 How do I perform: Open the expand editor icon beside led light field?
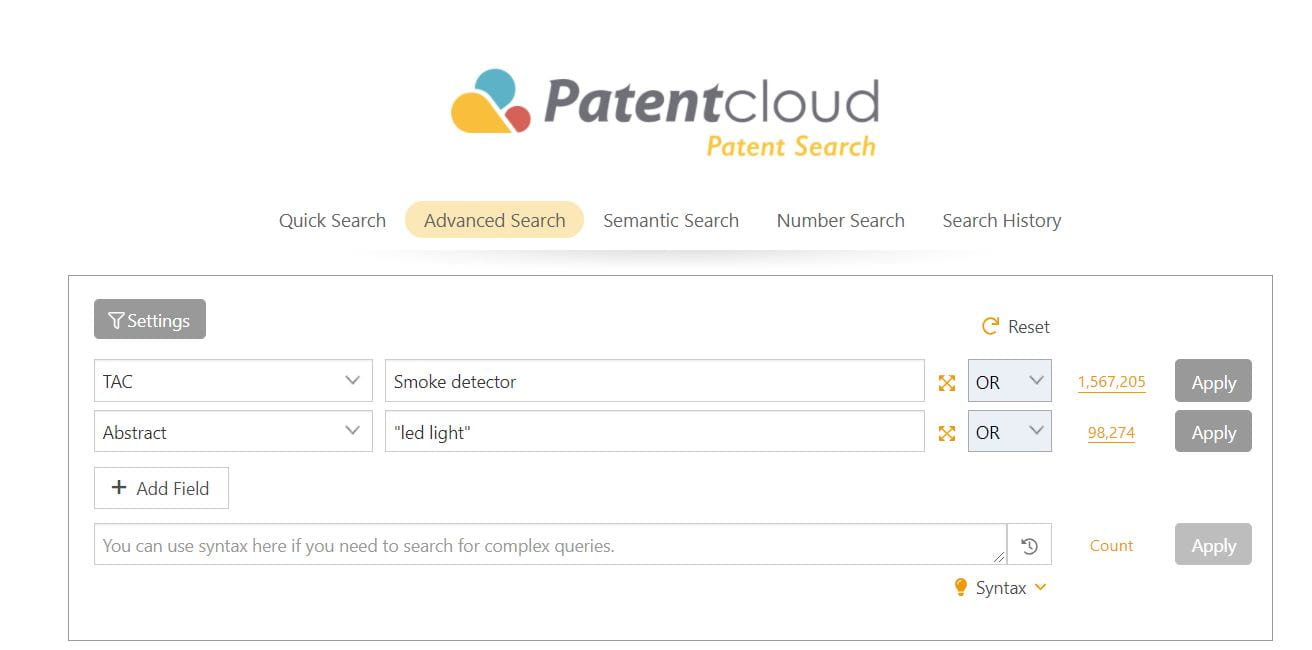(946, 431)
